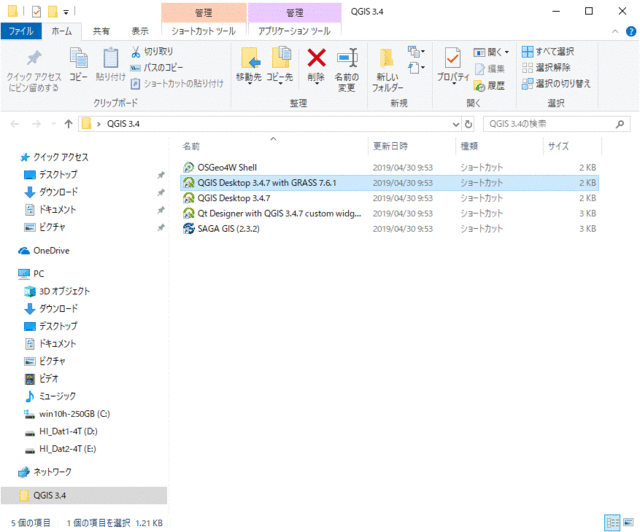Select PC in navigation pane

31,274
